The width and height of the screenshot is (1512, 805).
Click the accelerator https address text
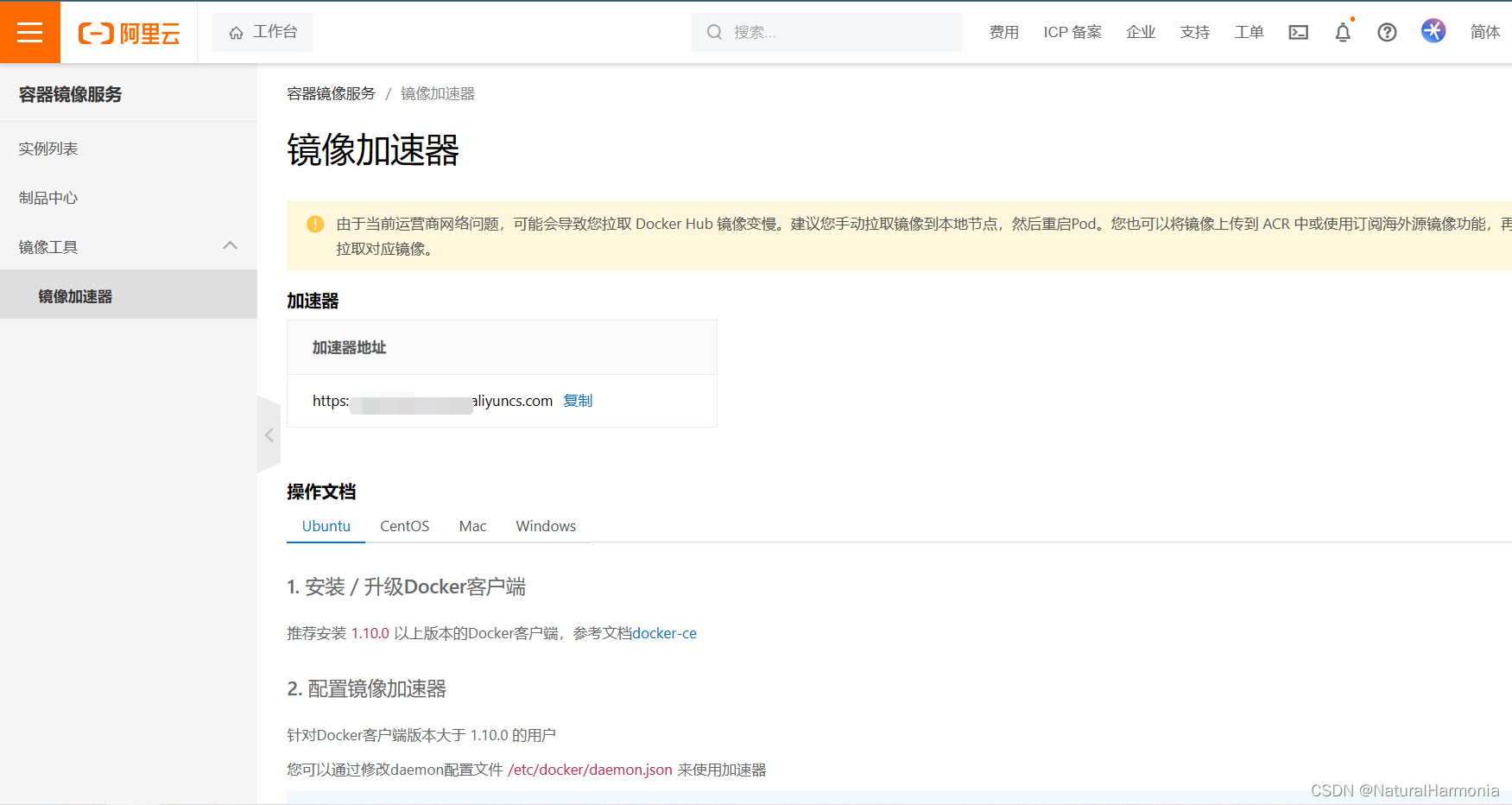(x=433, y=401)
